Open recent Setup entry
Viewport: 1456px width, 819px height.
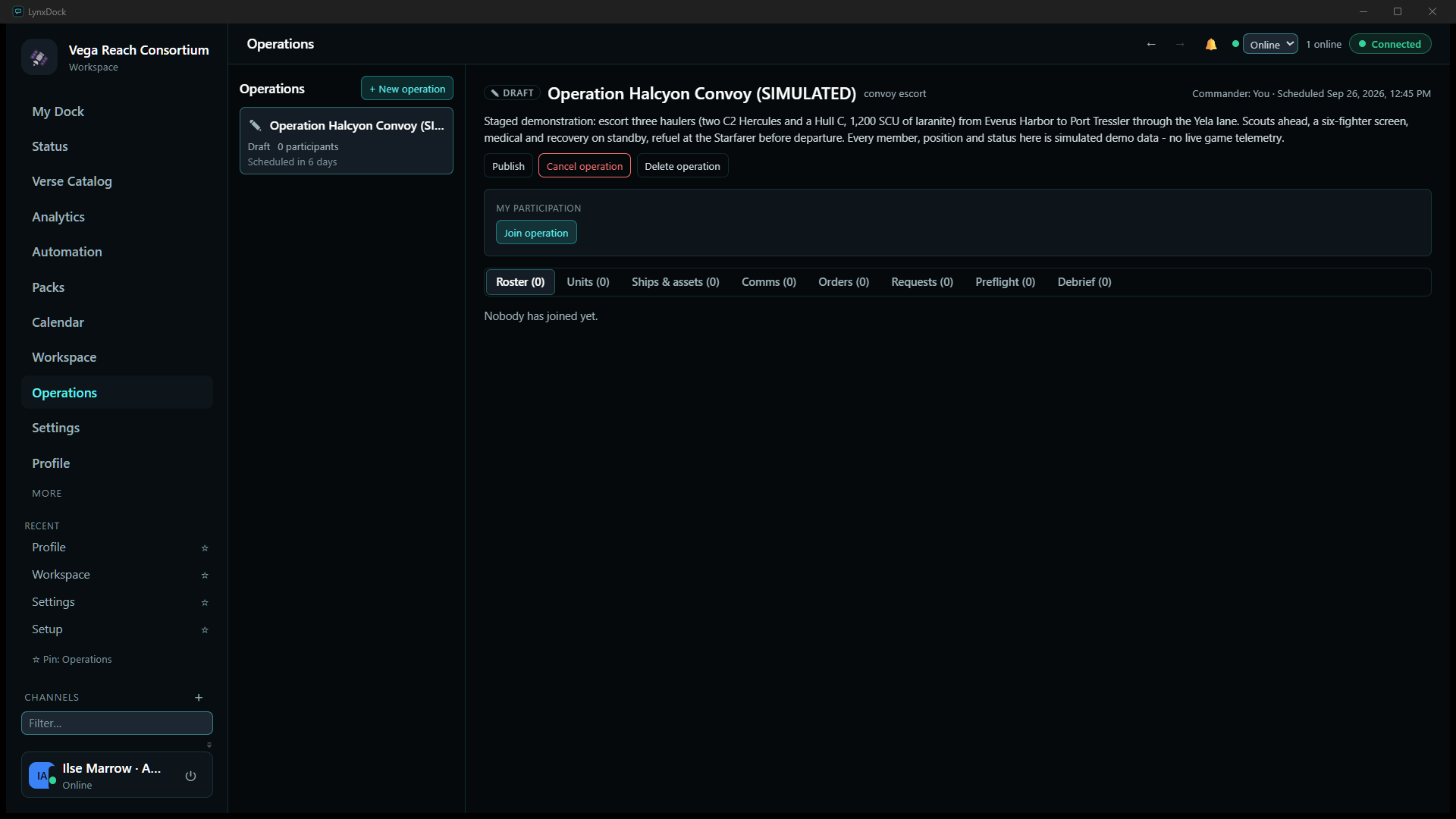tap(47, 629)
